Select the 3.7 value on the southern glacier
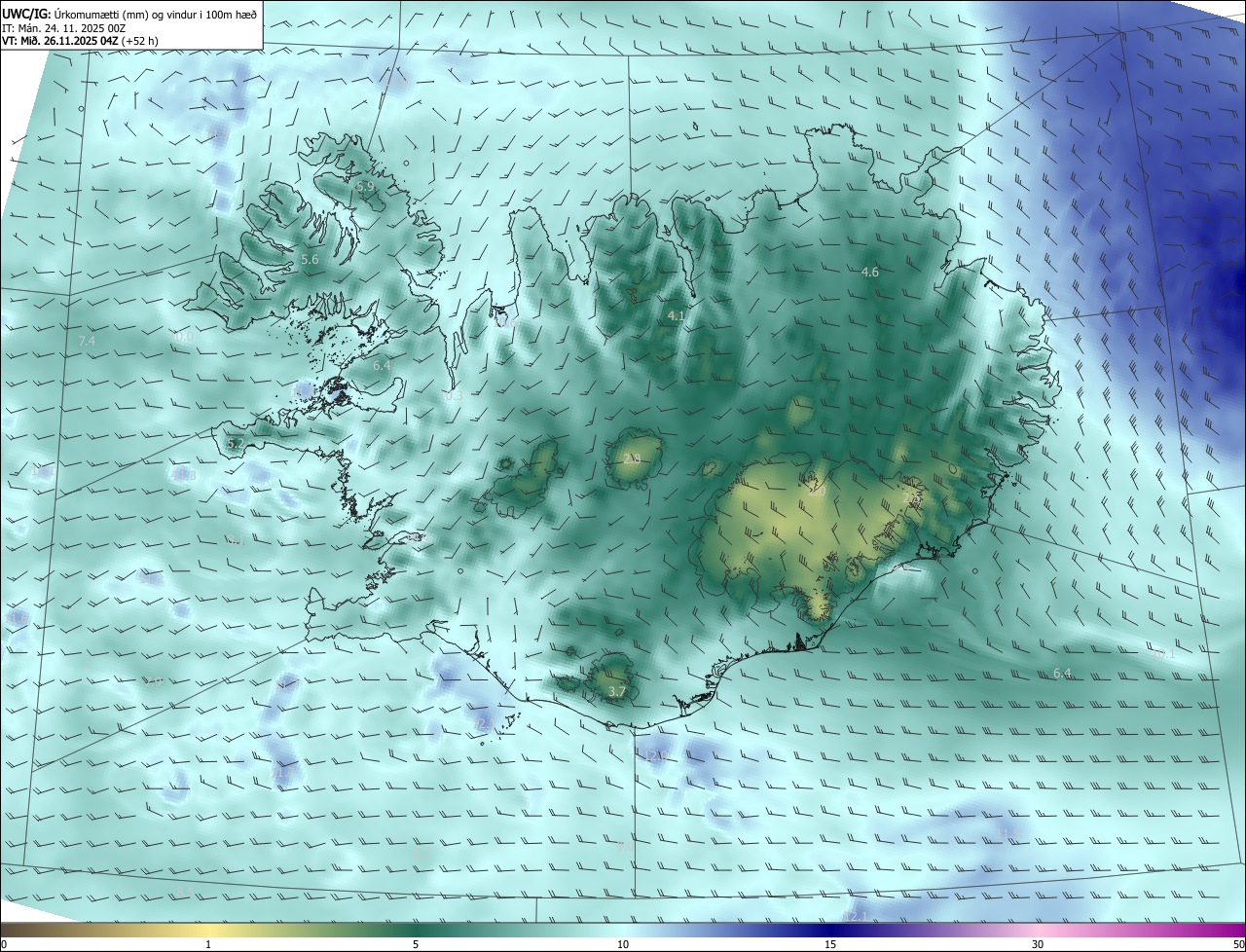The image size is (1246, 952). tap(617, 692)
